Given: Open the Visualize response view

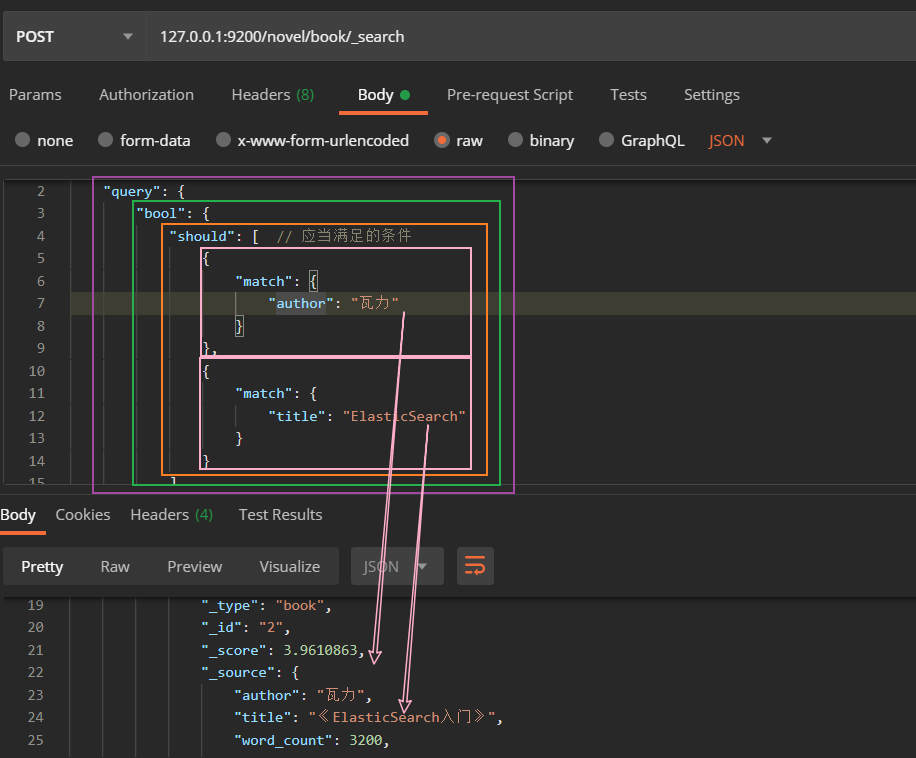Looking at the screenshot, I should coord(290,566).
